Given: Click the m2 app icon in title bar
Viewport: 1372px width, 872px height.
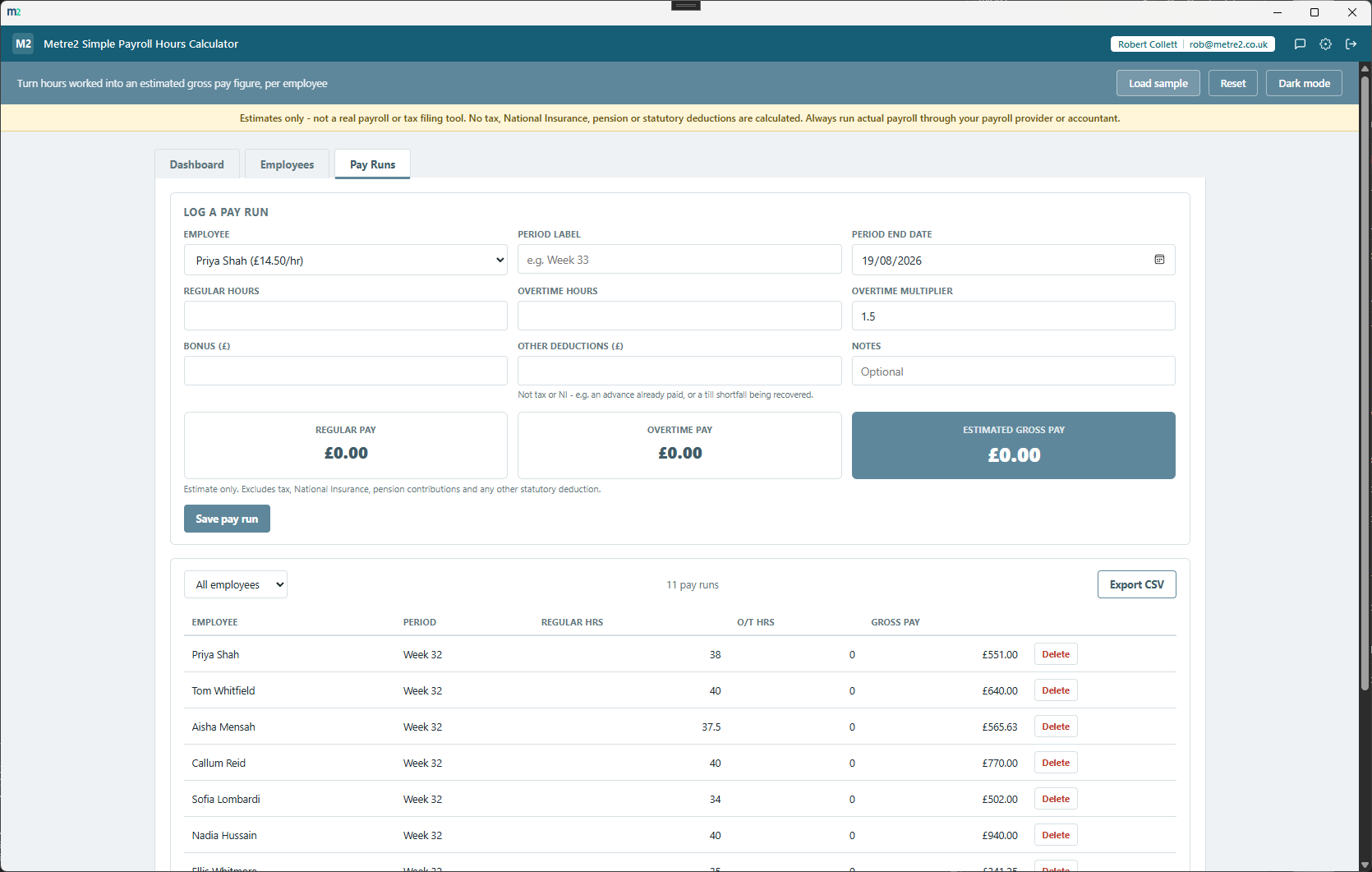Looking at the screenshot, I should point(14,12).
